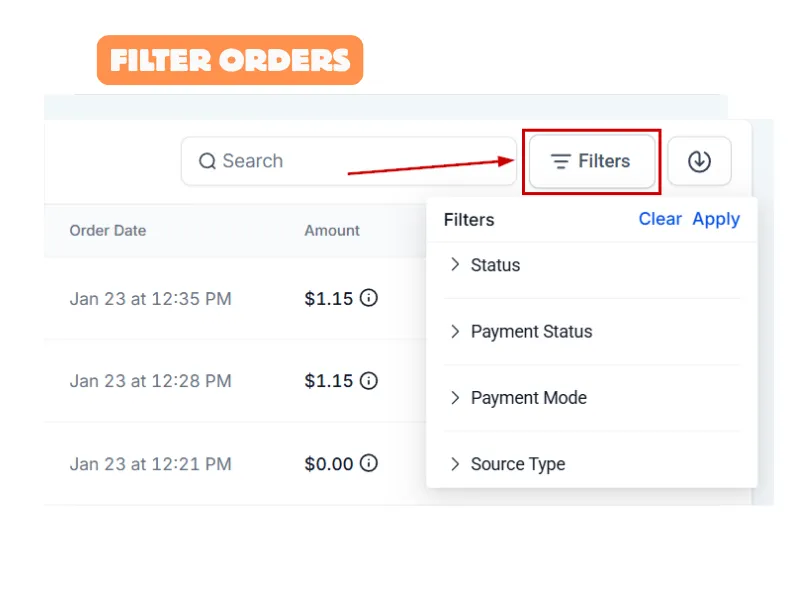Click info icon beside second $1.15 amount
This screenshot has height=600, width=800.
tap(369, 381)
